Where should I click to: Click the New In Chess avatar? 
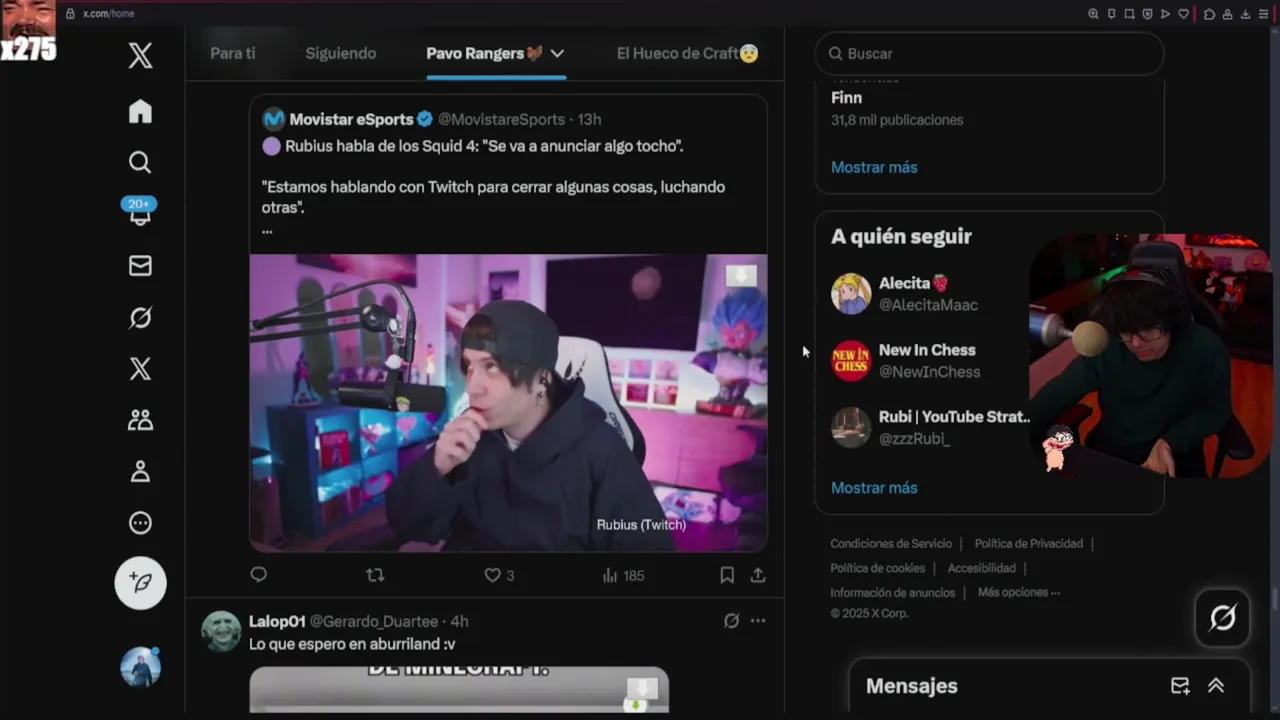[851, 361]
